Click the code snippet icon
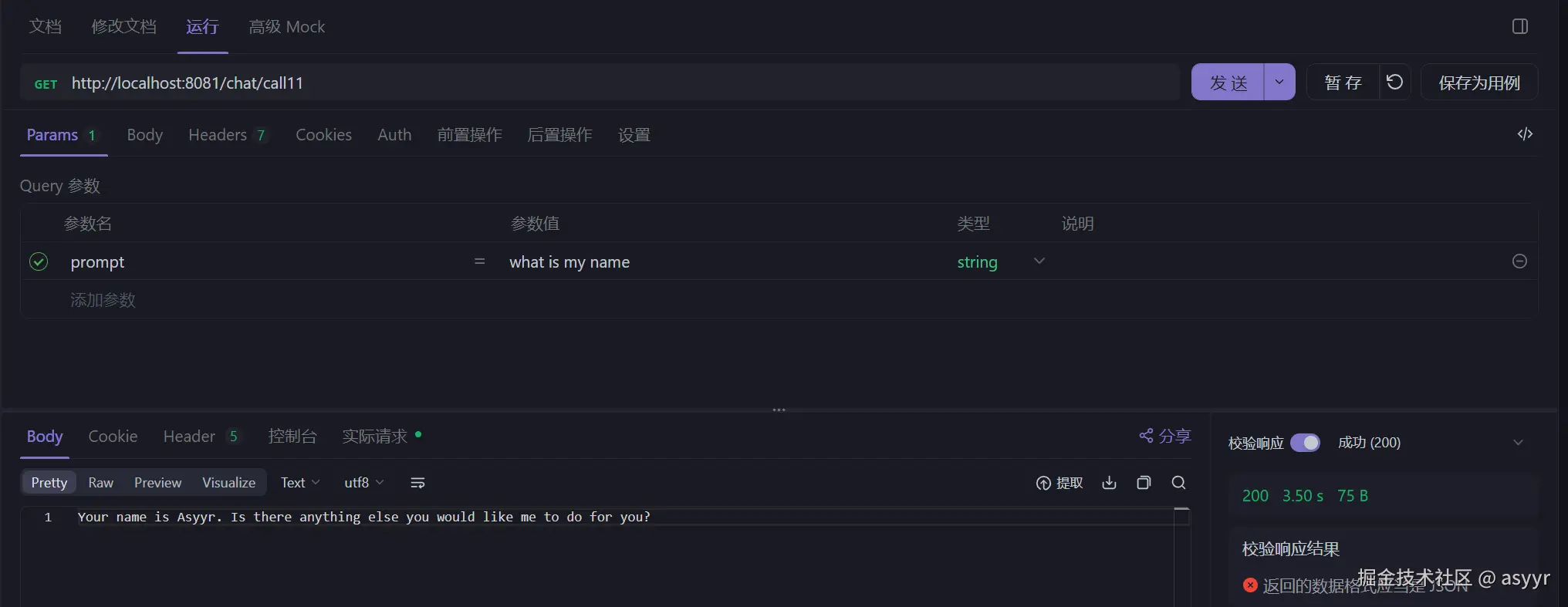 (1525, 134)
